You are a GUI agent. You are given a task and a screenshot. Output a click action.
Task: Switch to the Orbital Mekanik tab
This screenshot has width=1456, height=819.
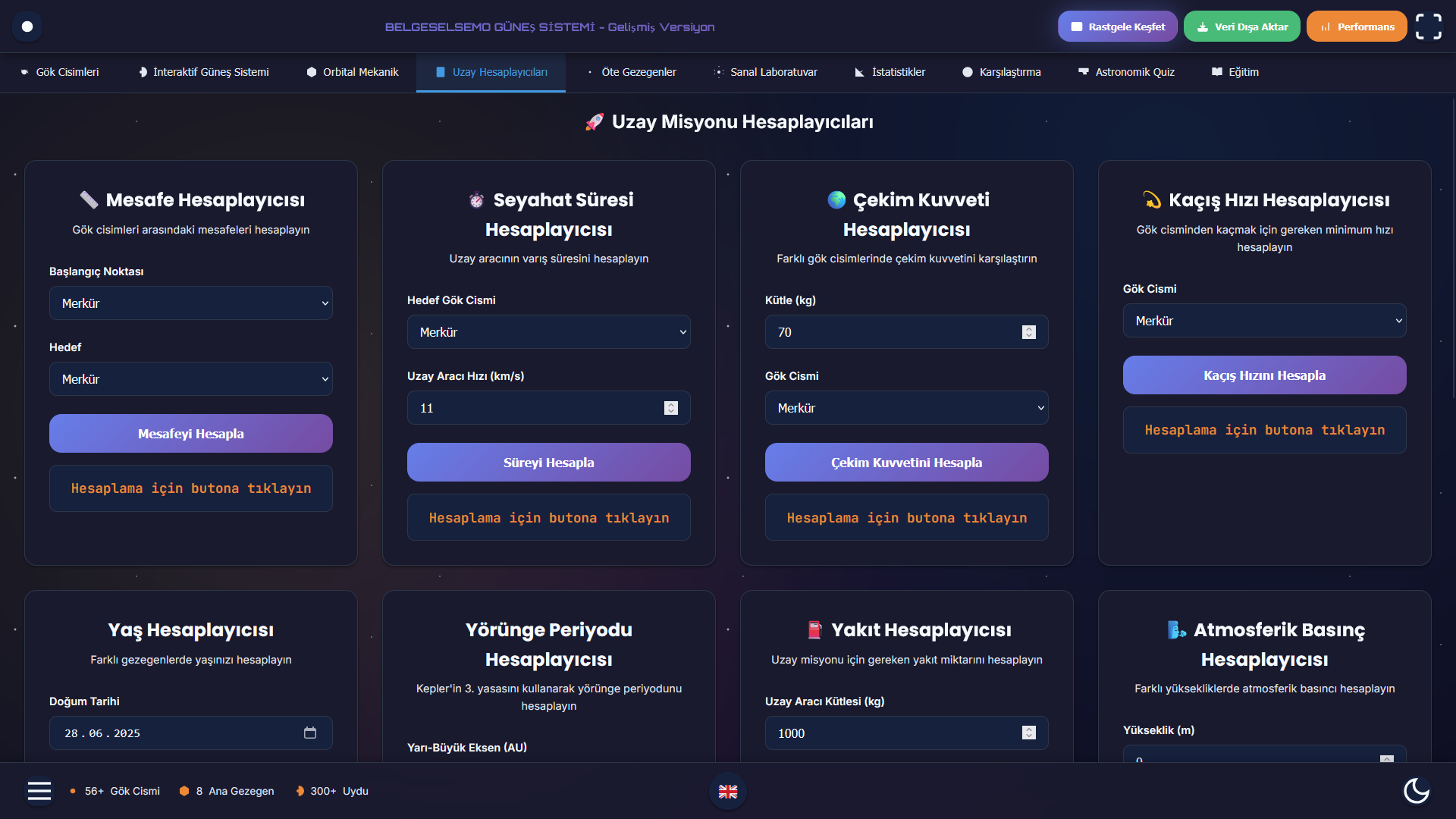tap(353, 72)
